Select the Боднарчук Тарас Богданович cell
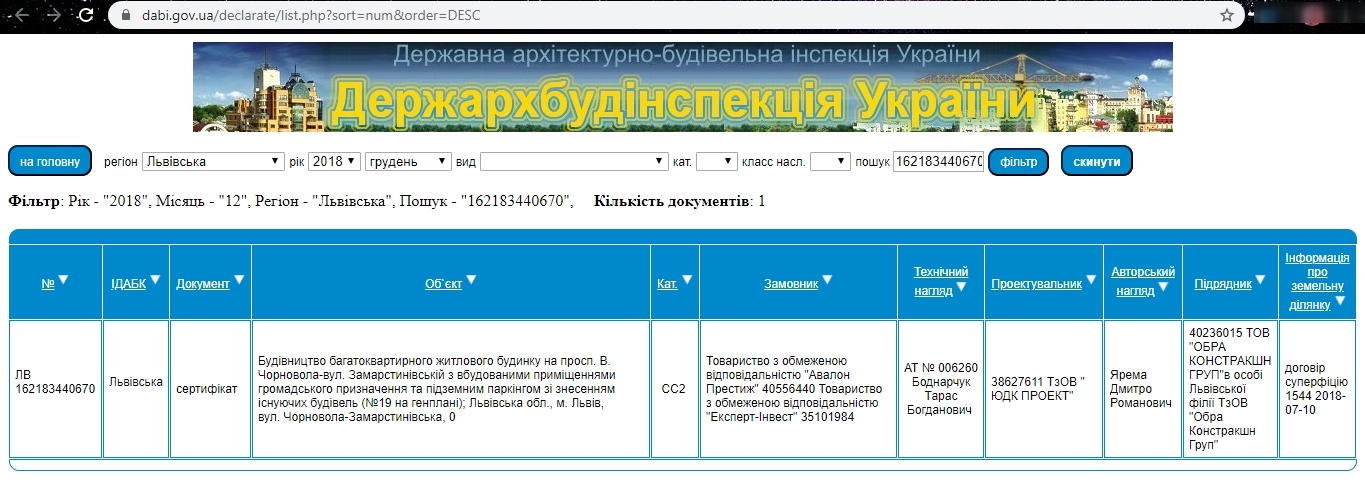 point(941,389)
